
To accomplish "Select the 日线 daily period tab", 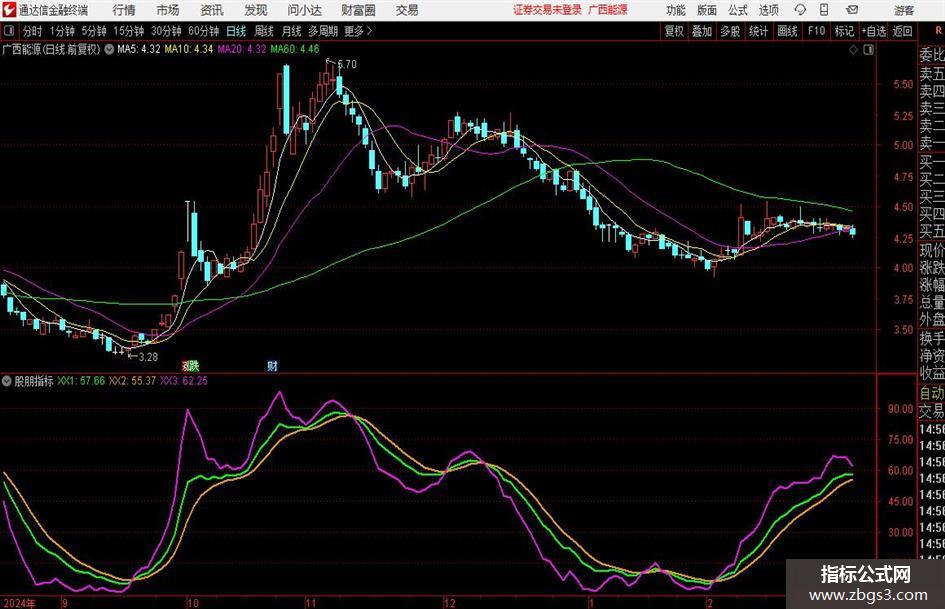I will [236, 31].
